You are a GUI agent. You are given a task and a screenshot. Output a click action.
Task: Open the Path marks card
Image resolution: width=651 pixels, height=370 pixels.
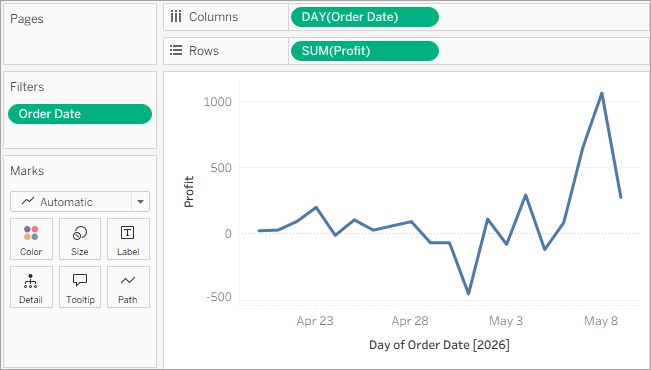coord(128,287)
